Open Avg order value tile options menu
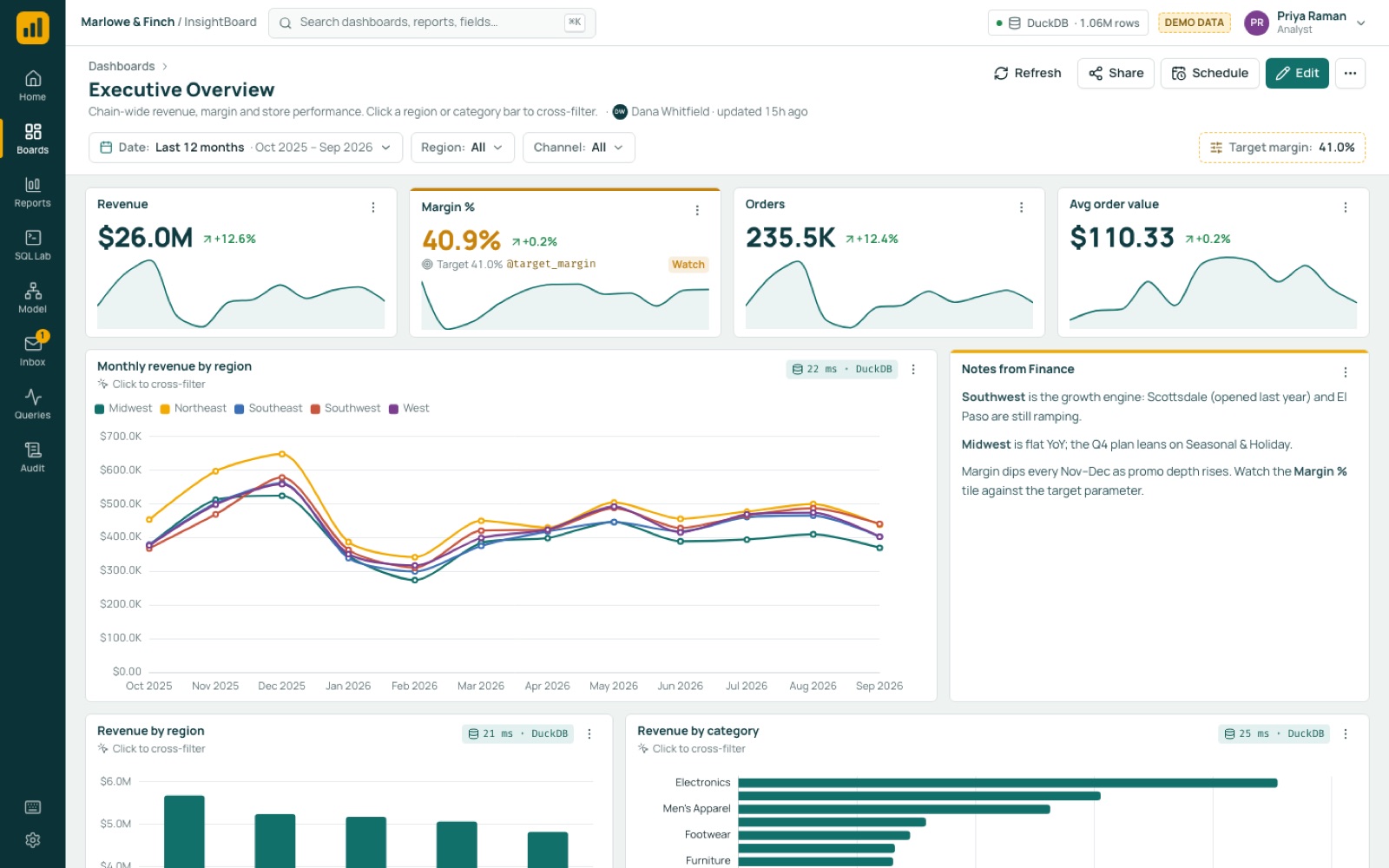1389x868 pixels. pos(1346,207)
